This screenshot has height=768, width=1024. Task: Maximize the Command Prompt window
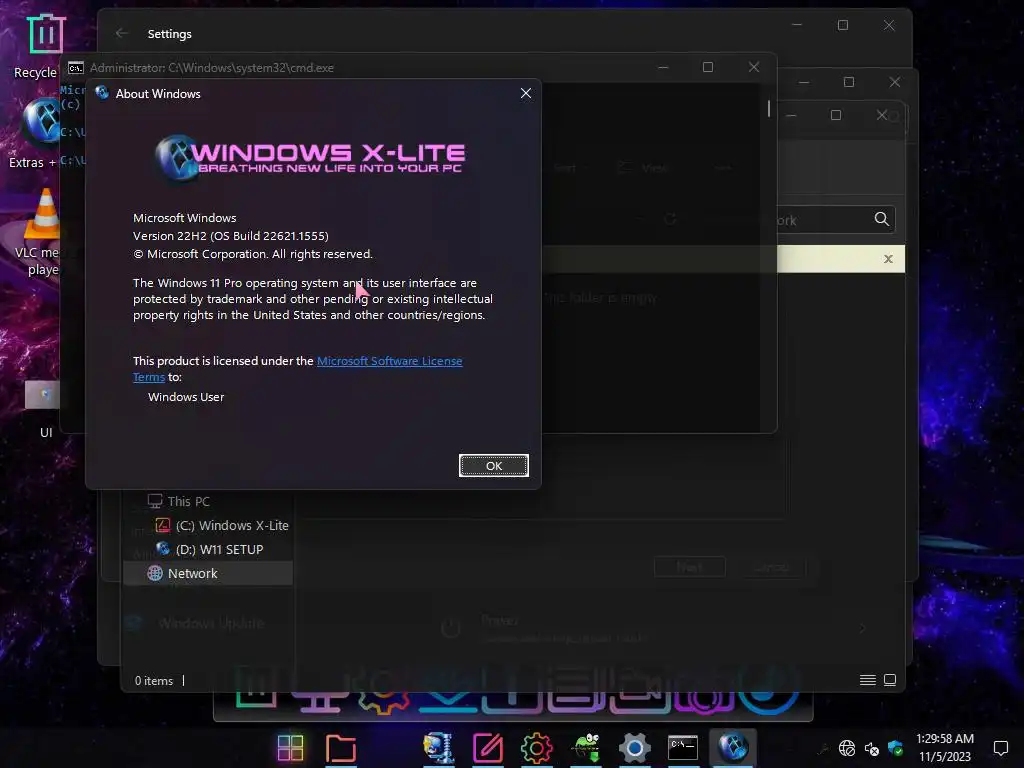point(708,67)
